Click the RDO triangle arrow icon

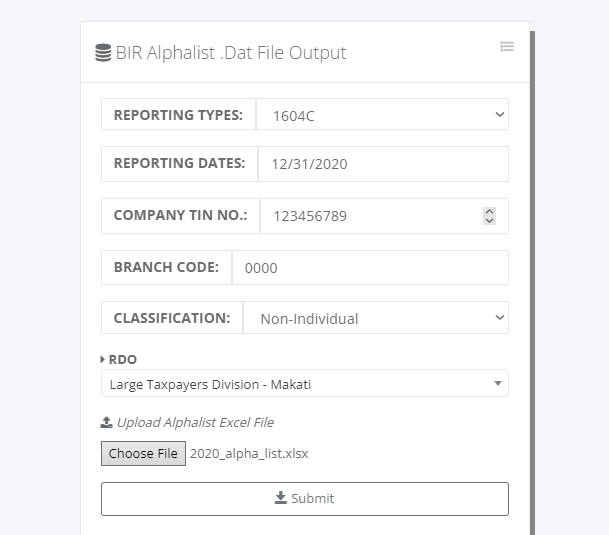click(103, 359)
